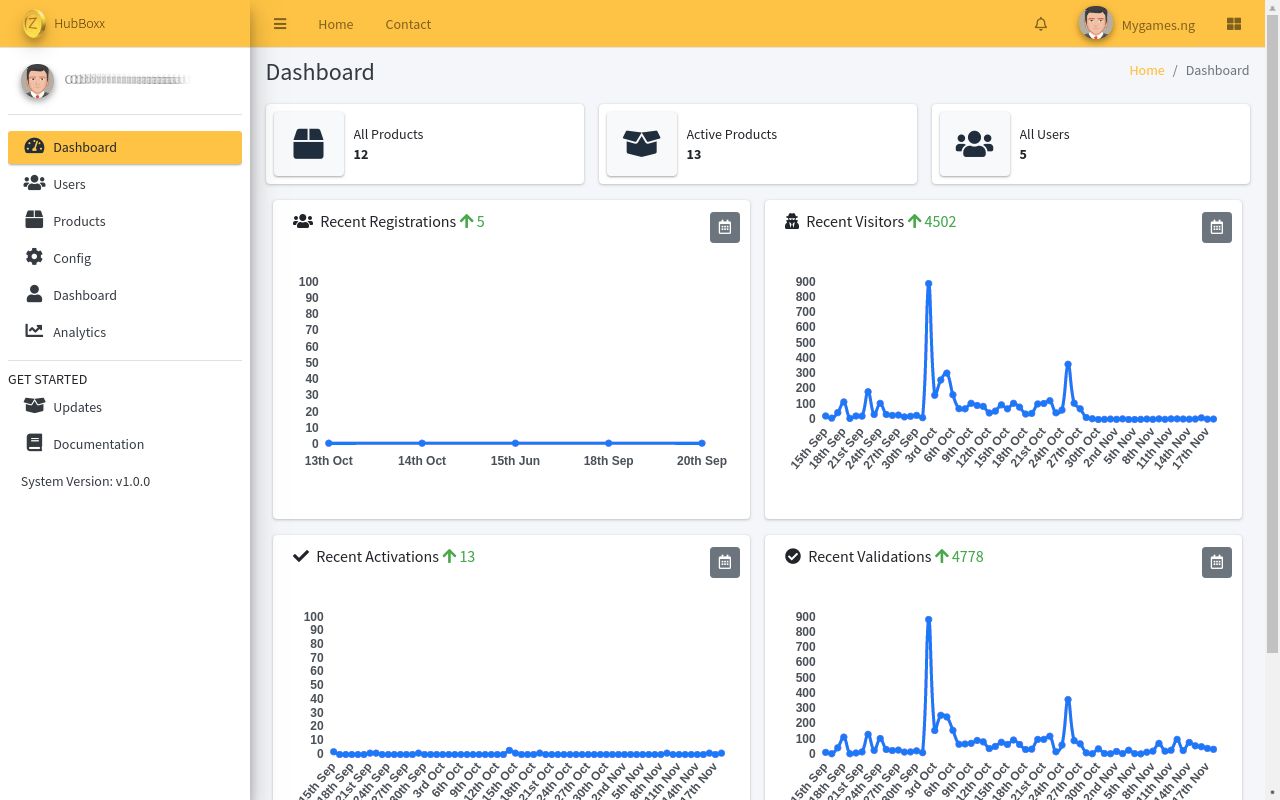Open calendar filter for Recent Visitors
1280x800 pixels.
(1217, 227)
